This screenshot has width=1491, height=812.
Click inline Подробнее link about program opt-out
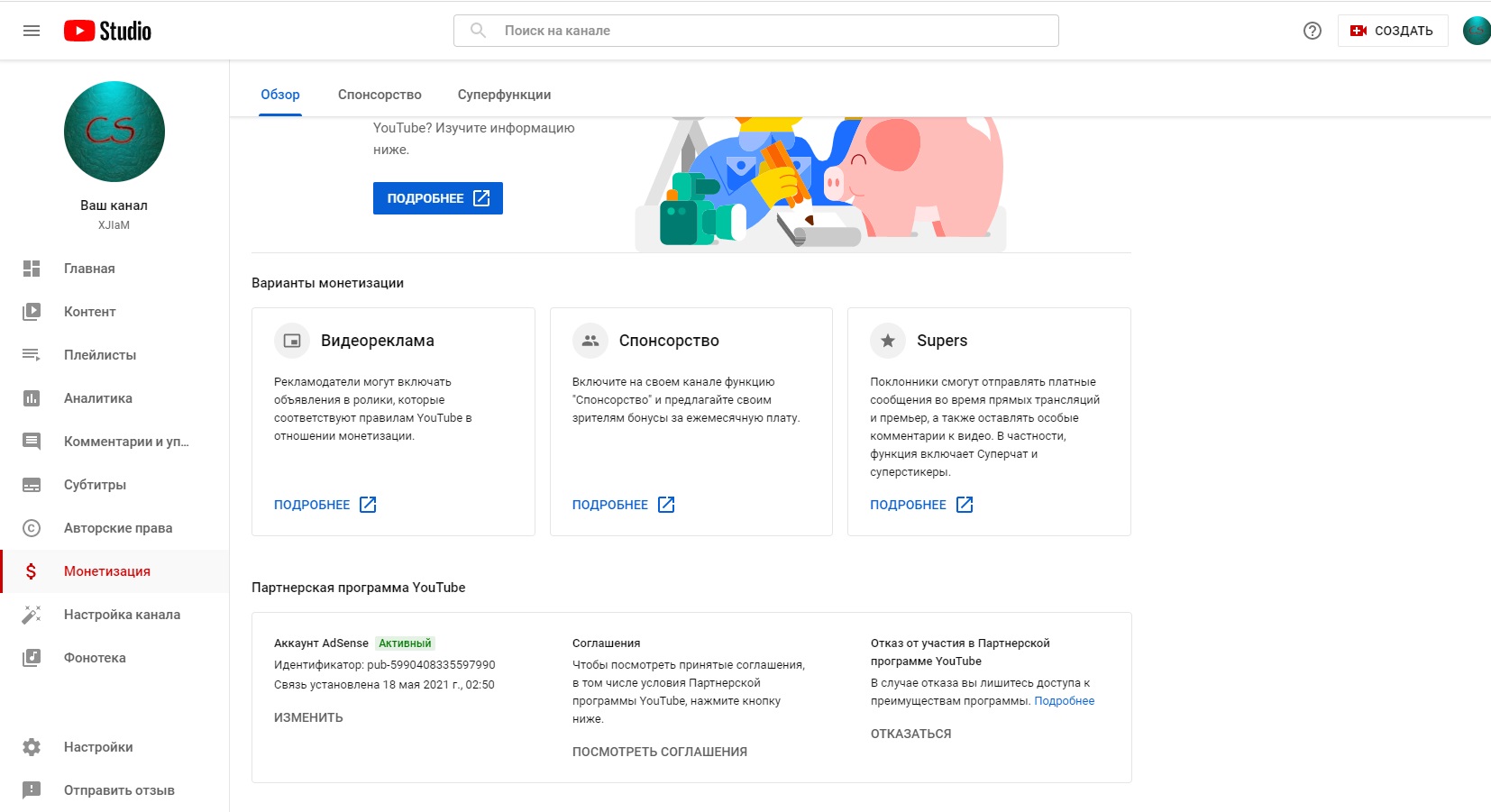[1065, 701]
